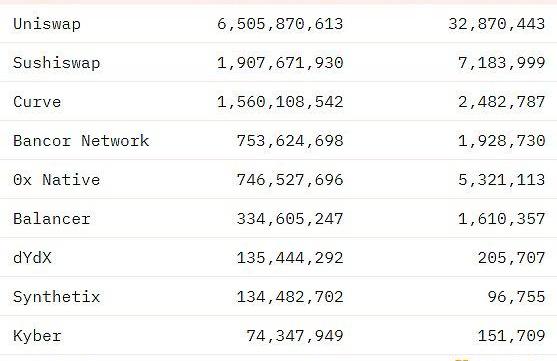The image size is (557, 361).
Task: Select Uniswap volume value 6,505,870,613
Action: [x=280, y=24]
